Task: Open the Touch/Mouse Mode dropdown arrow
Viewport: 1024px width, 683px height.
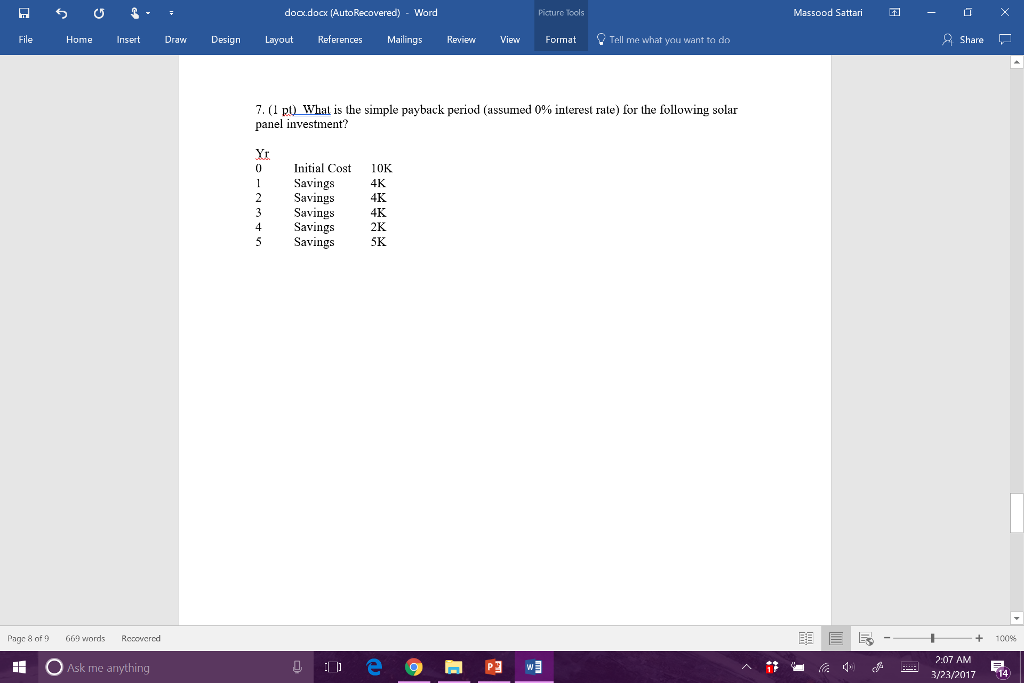Action: pyautogui.click(x=148, y=12)
